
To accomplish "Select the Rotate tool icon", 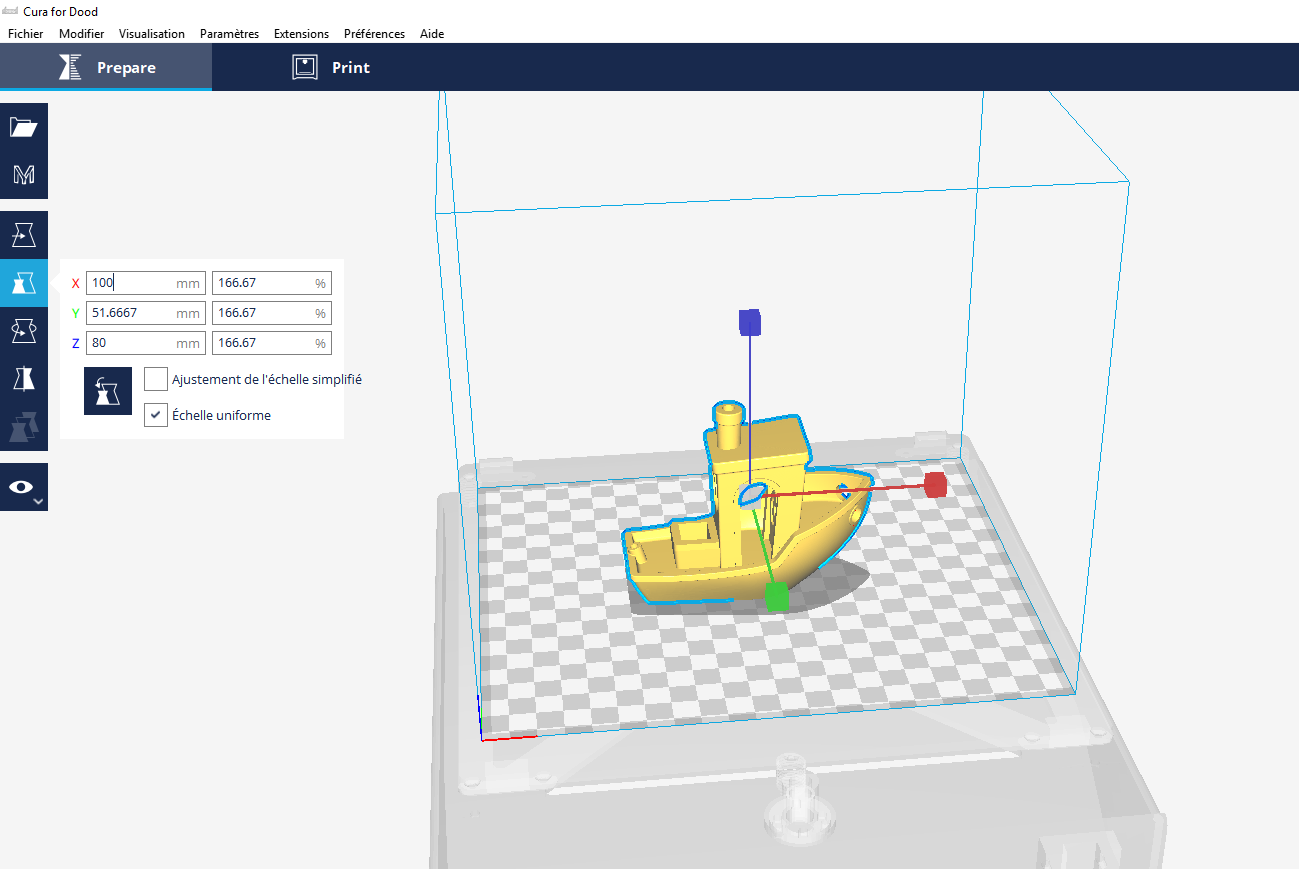I will (x=24, y=331).
